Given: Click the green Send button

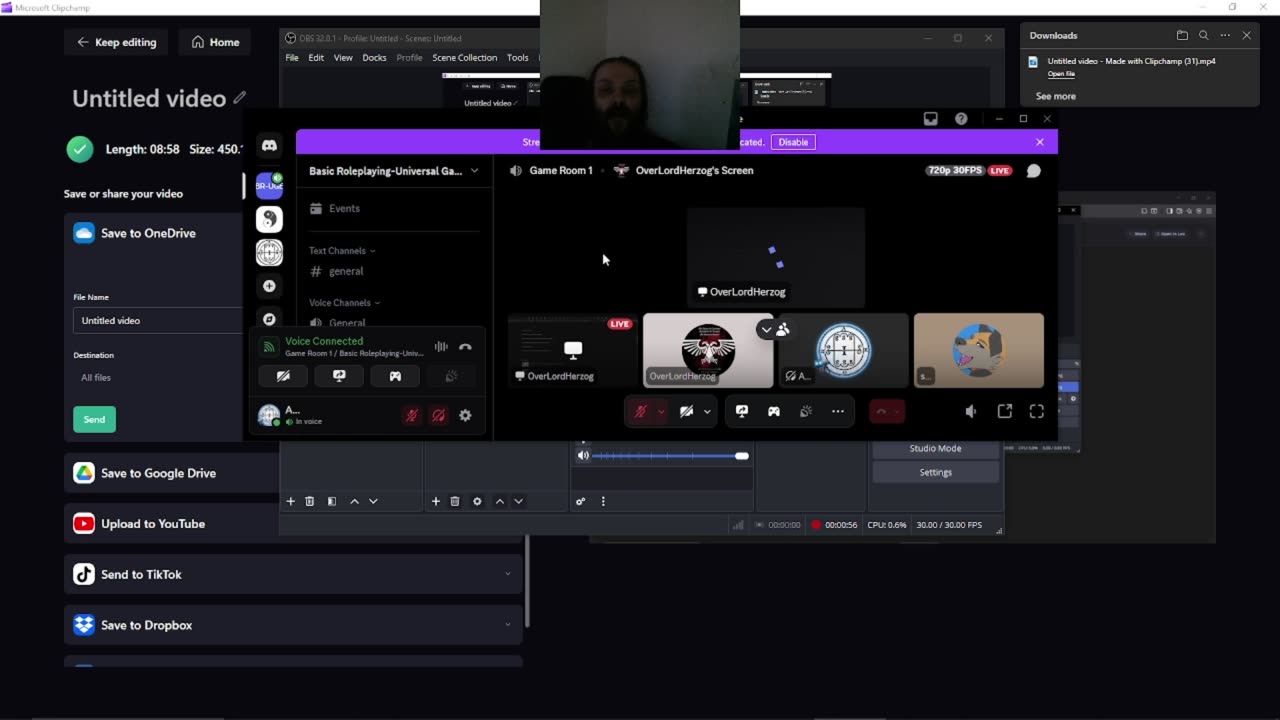Looking at the screenshot, I should (x=94, y=419).
